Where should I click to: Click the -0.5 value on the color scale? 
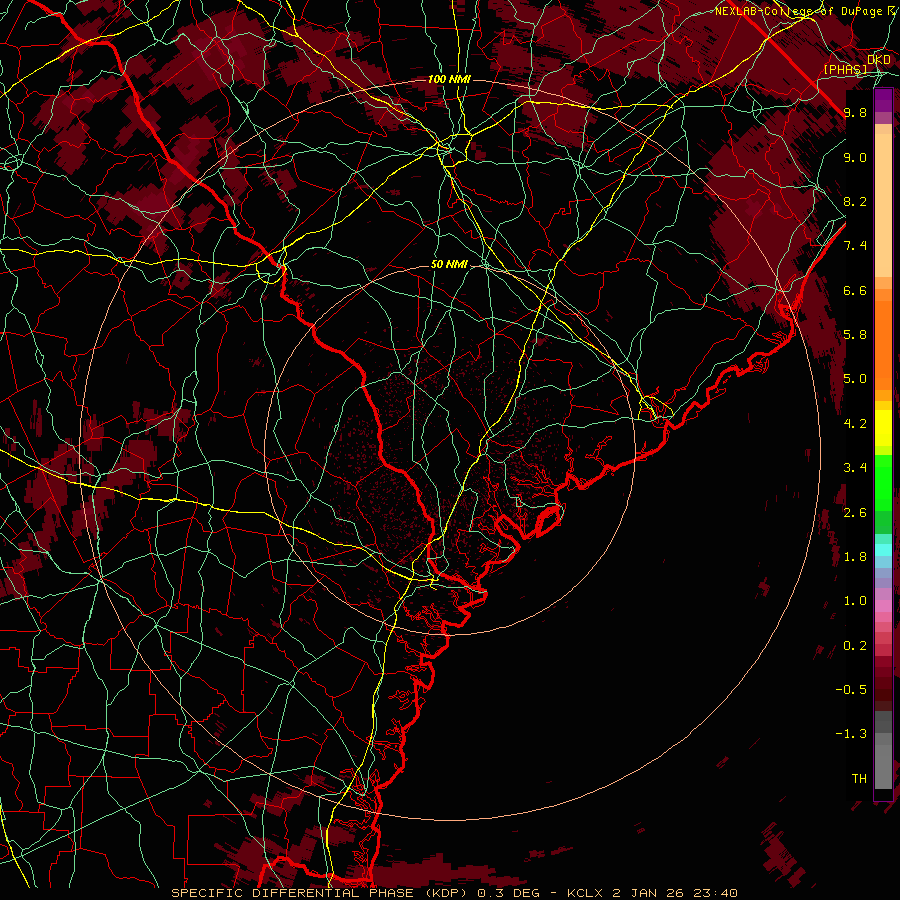[x=851, y=690]
